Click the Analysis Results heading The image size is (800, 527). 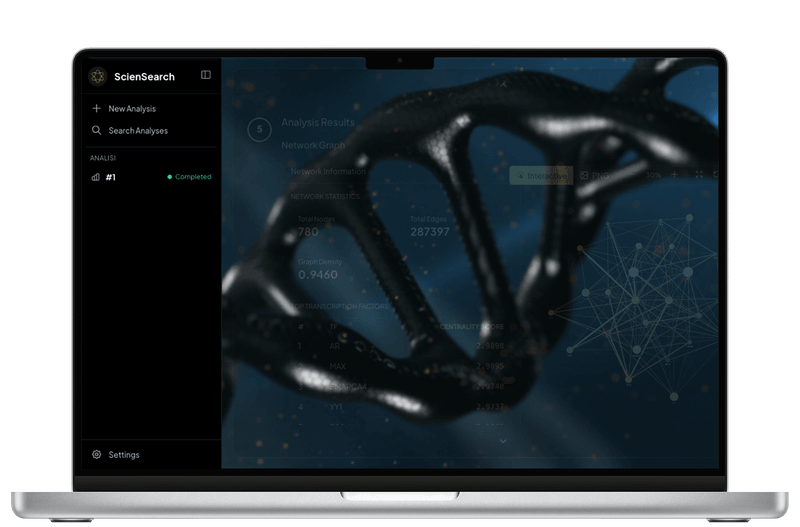point(318,122)
